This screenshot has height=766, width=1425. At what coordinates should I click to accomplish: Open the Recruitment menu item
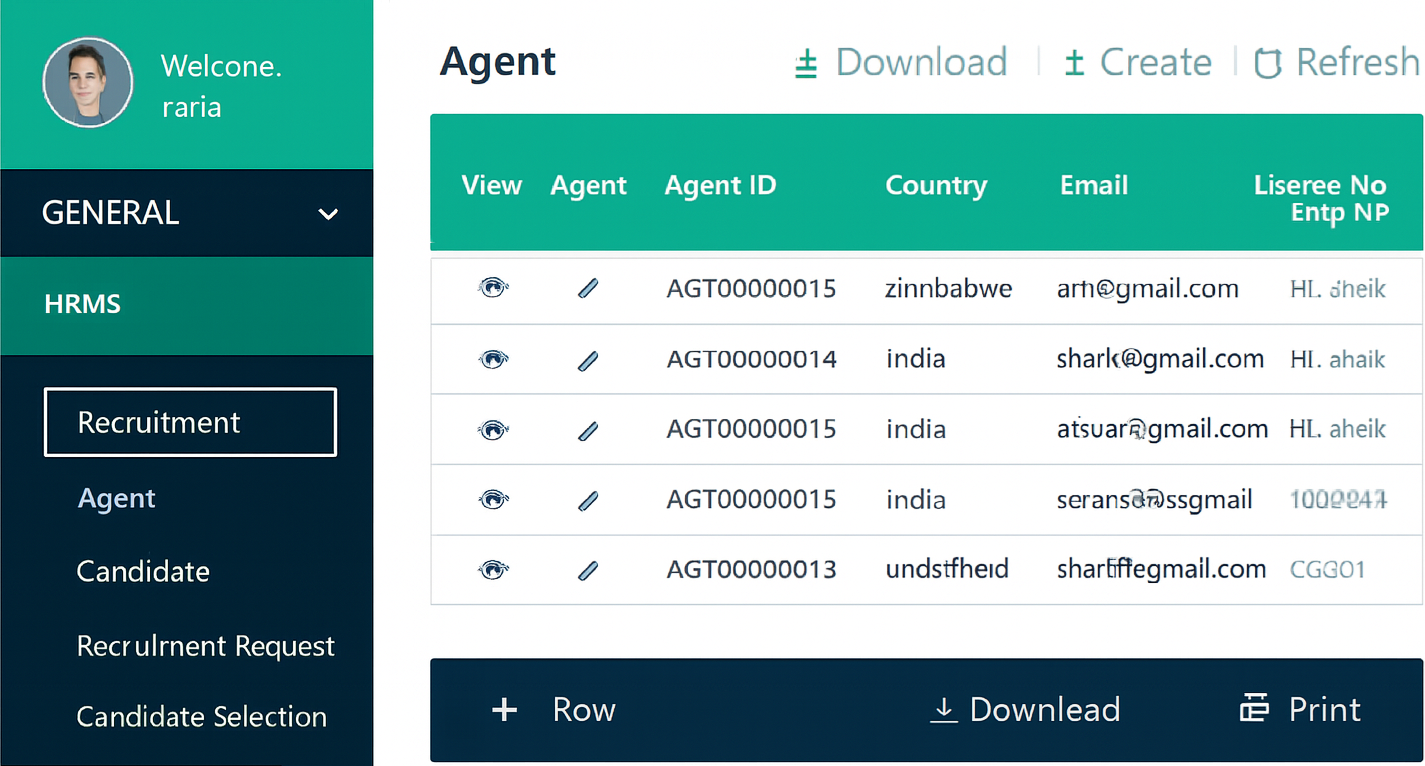pyautogui.click(x=190, y=422)
